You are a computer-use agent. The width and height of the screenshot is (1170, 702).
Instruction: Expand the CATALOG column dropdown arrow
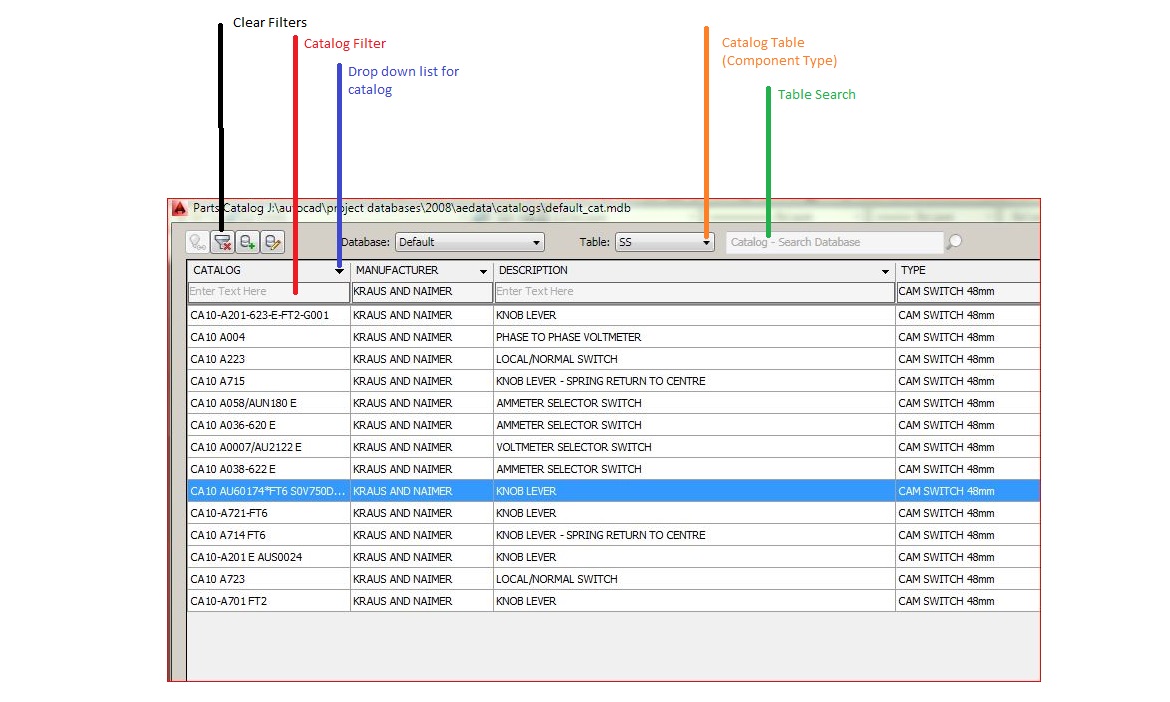340,271
